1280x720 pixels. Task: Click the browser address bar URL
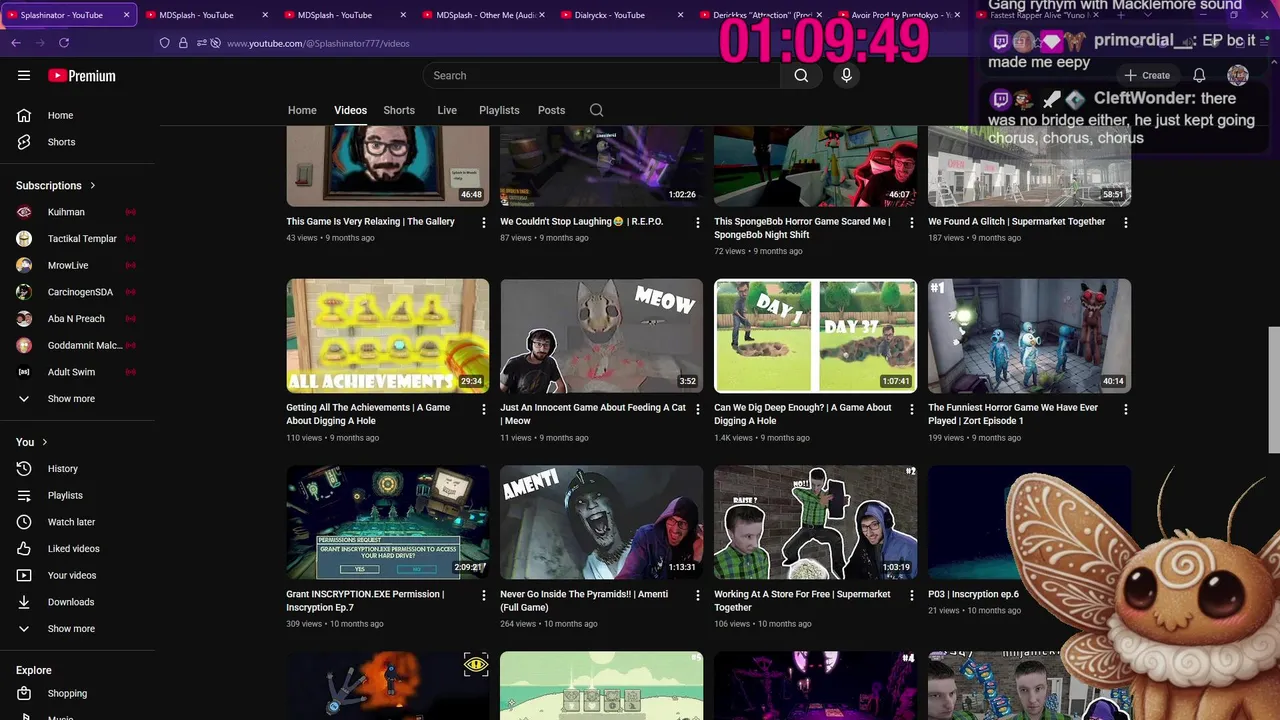[318, 43]
